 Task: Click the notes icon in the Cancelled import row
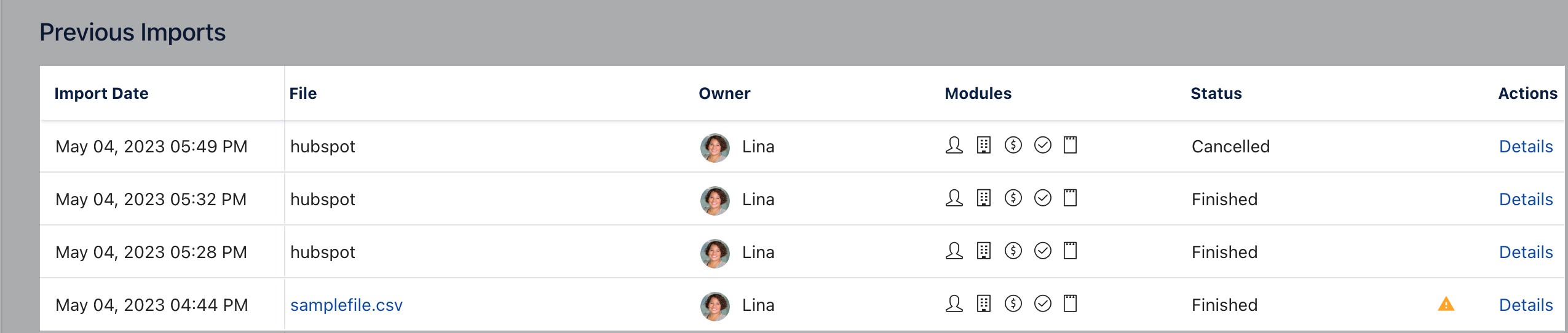pyautogui.click(x=1071, y=145)
